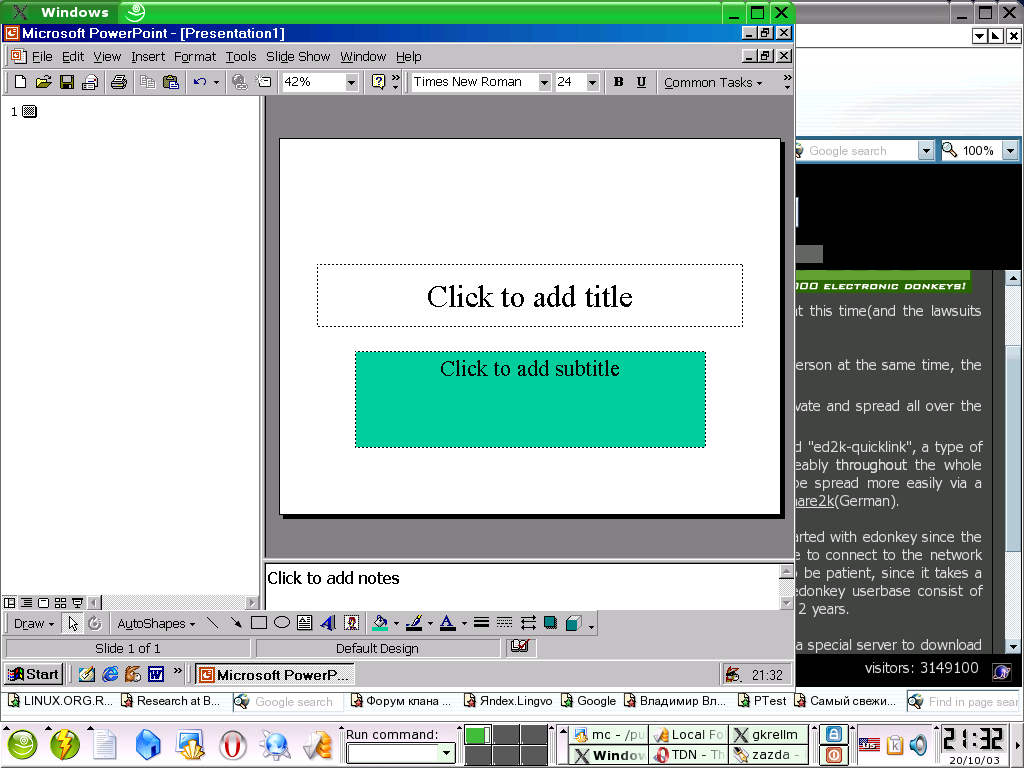Image resolution: width=1024 pixels, height=768 pixels.
Task: Open the font size dropdown
Action: coord(592,82)
